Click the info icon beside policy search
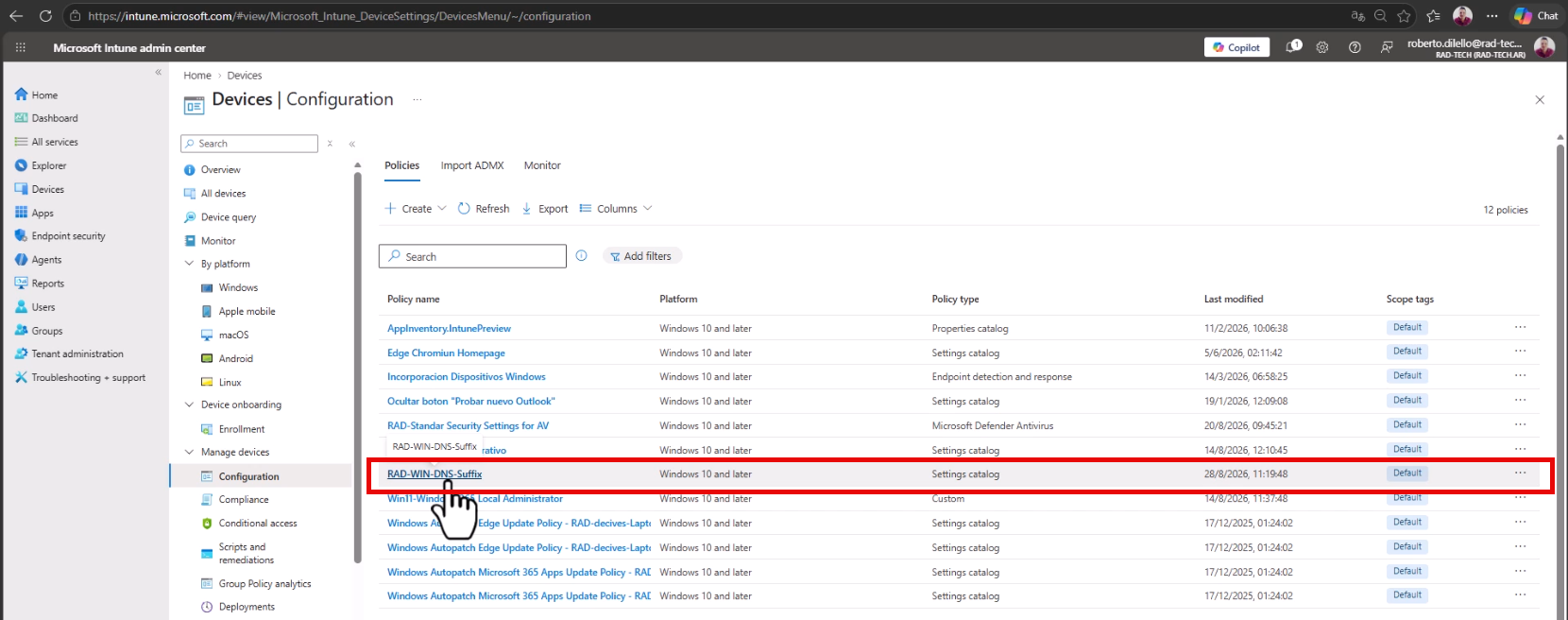Screen dimensions: 1568x620 [582, 256]
